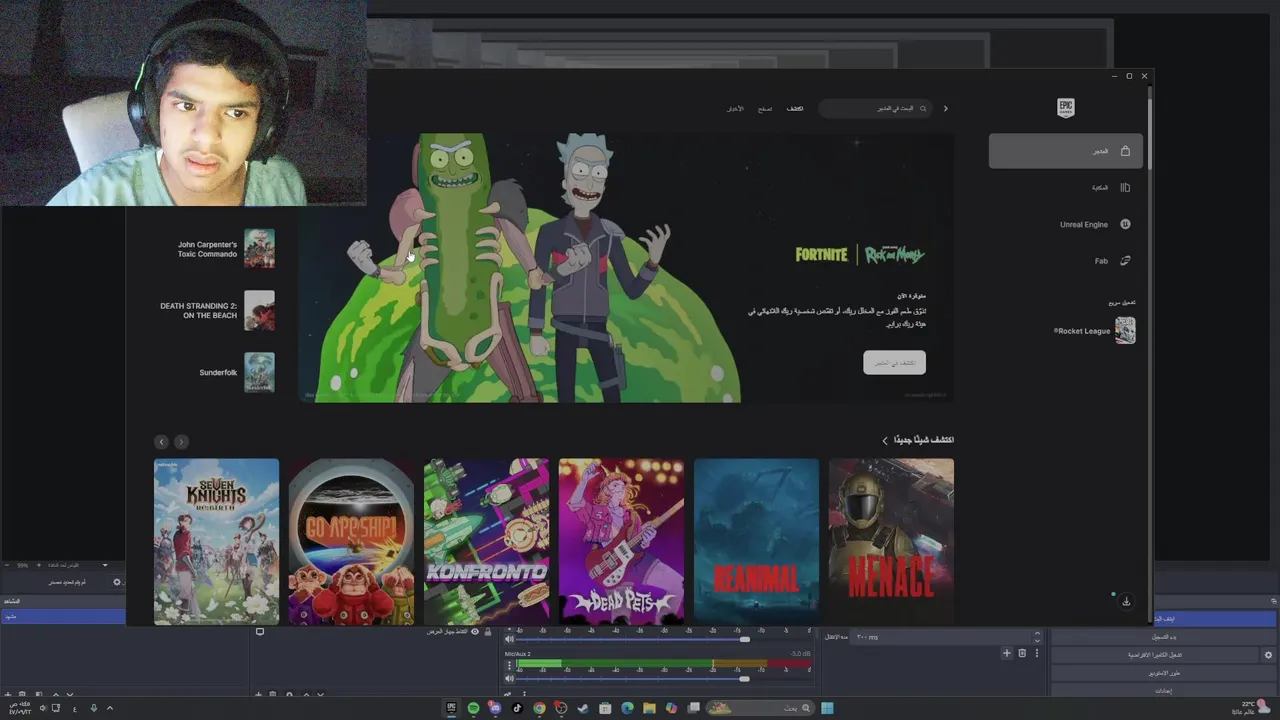The image size is (1280, 720).
Task: Open transition properties three-dot menu
Action: (x=1037, y=653)
